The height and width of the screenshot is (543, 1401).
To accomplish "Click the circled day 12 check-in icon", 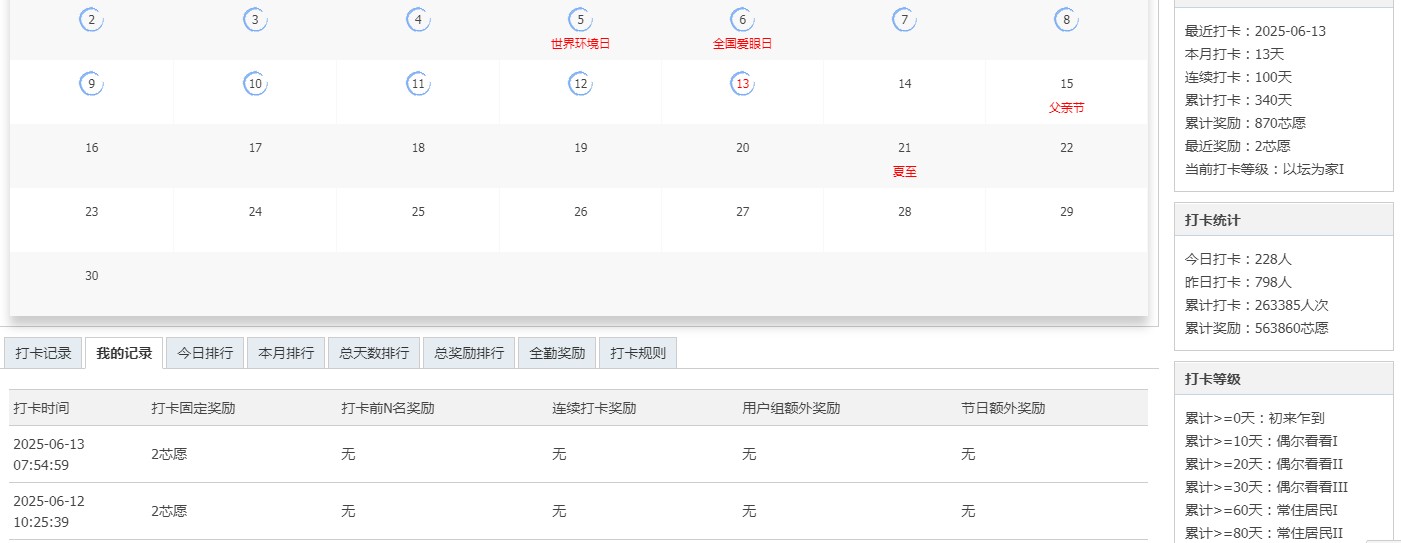I will [x=580, y=84].
